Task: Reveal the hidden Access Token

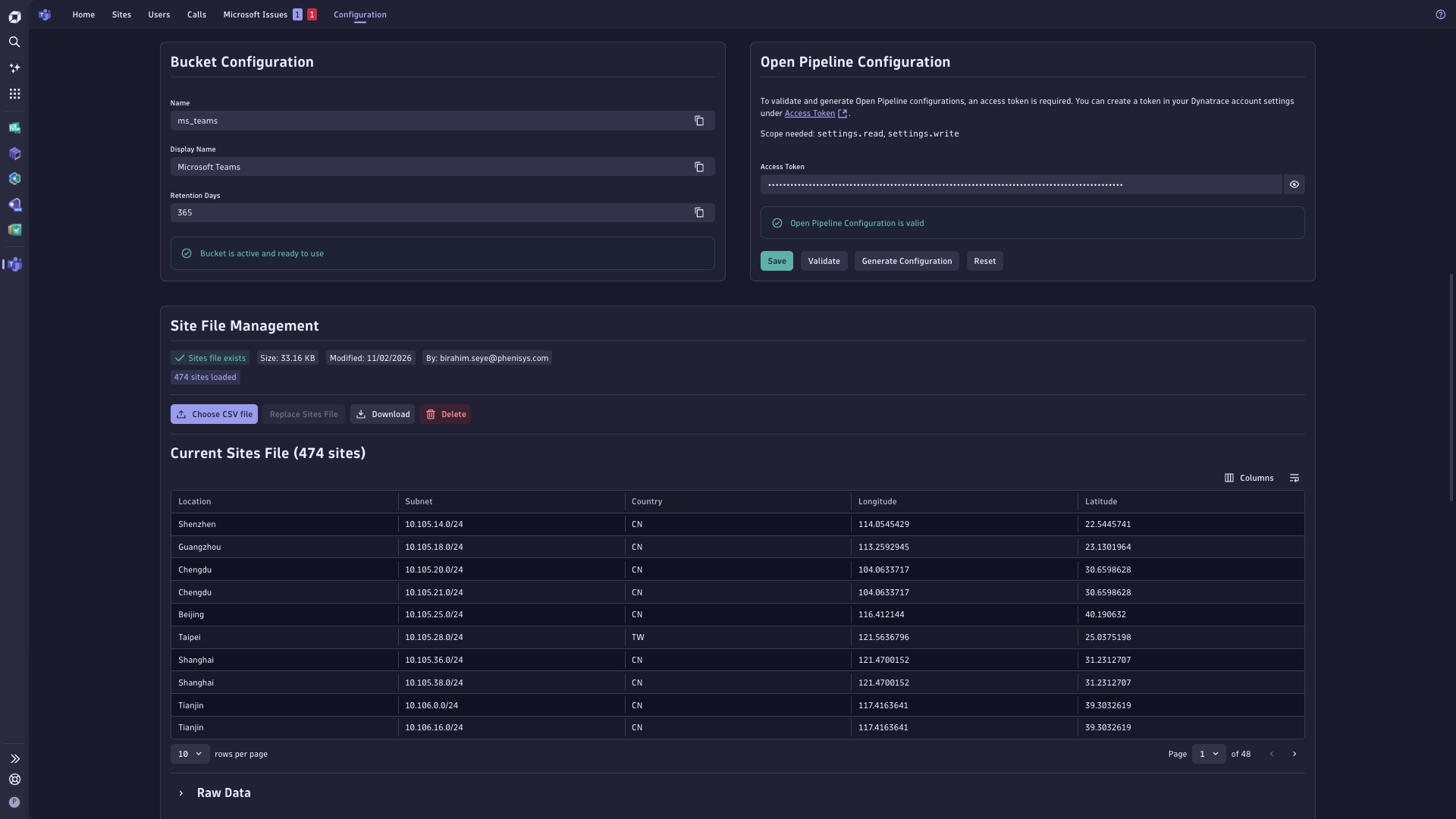Action: coord(1294,184)
